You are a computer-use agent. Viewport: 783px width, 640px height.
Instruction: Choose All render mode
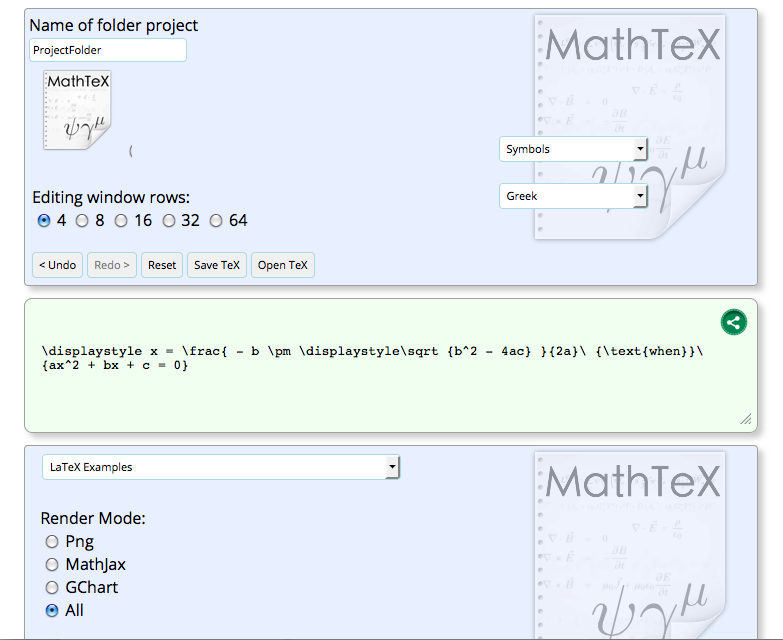point(52,610)
